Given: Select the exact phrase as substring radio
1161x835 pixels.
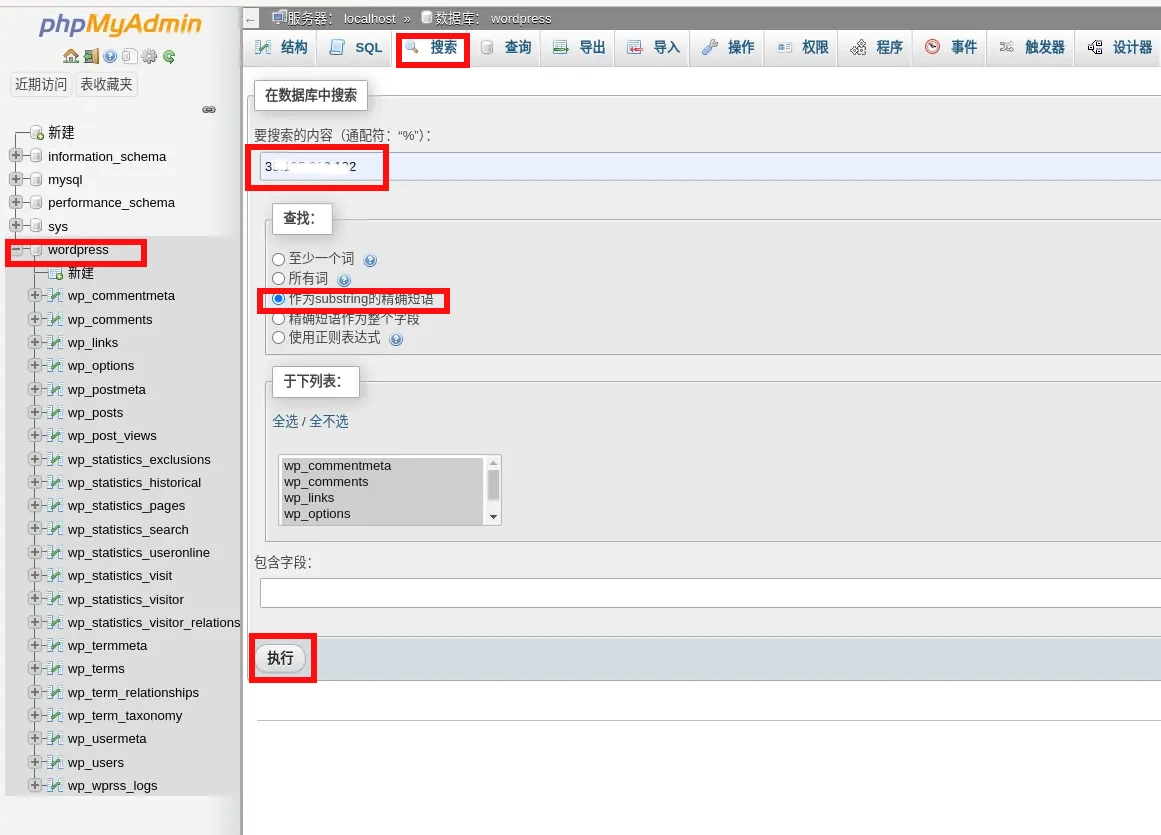Looking at the screenshot, I should [x=278, y=299].
